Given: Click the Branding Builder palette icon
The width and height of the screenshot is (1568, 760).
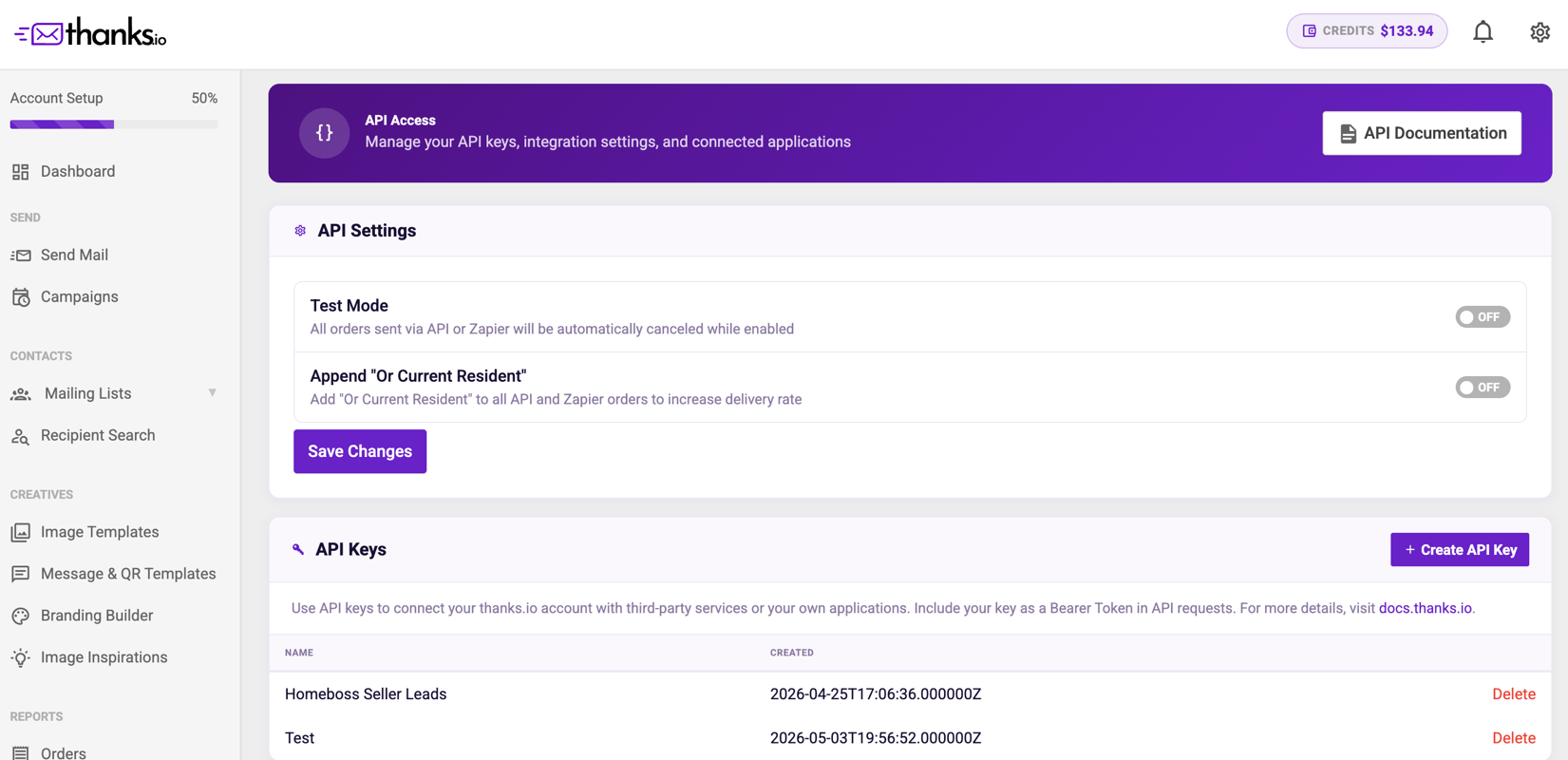Looking at the screenshot, I should [x=20, y=616].
